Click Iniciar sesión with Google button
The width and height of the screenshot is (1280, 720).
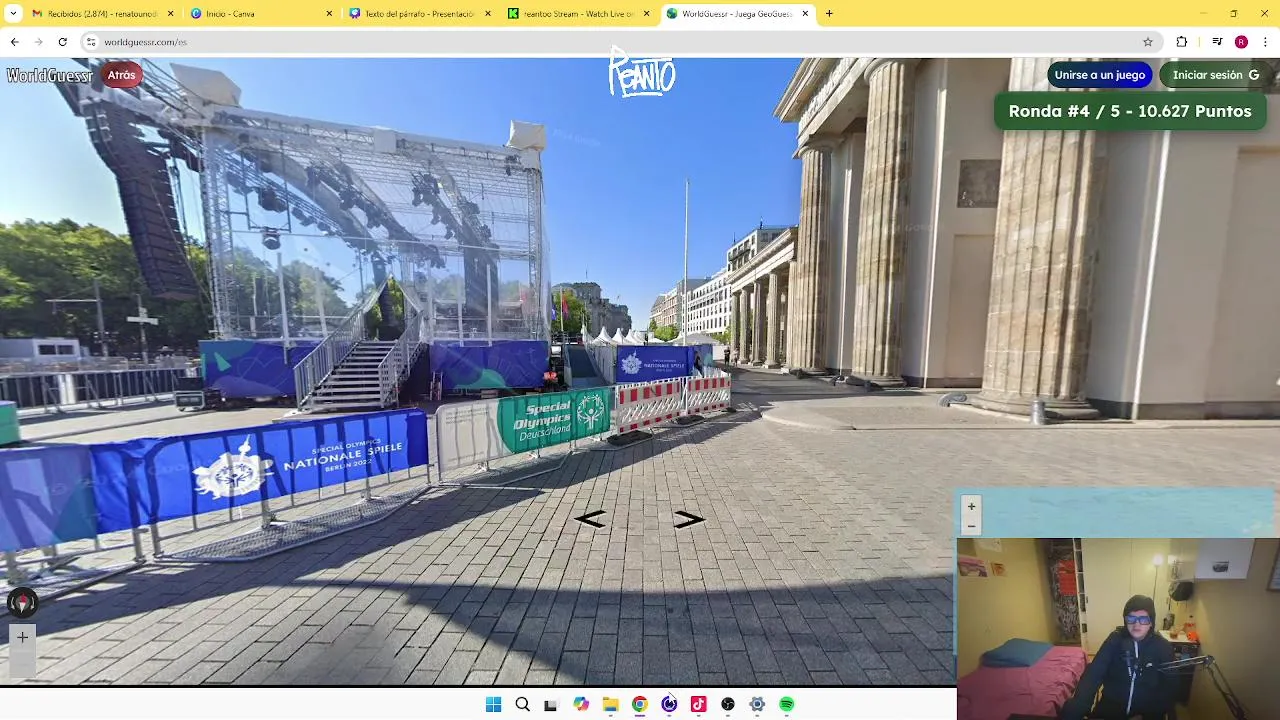[x=1214, y=75]
